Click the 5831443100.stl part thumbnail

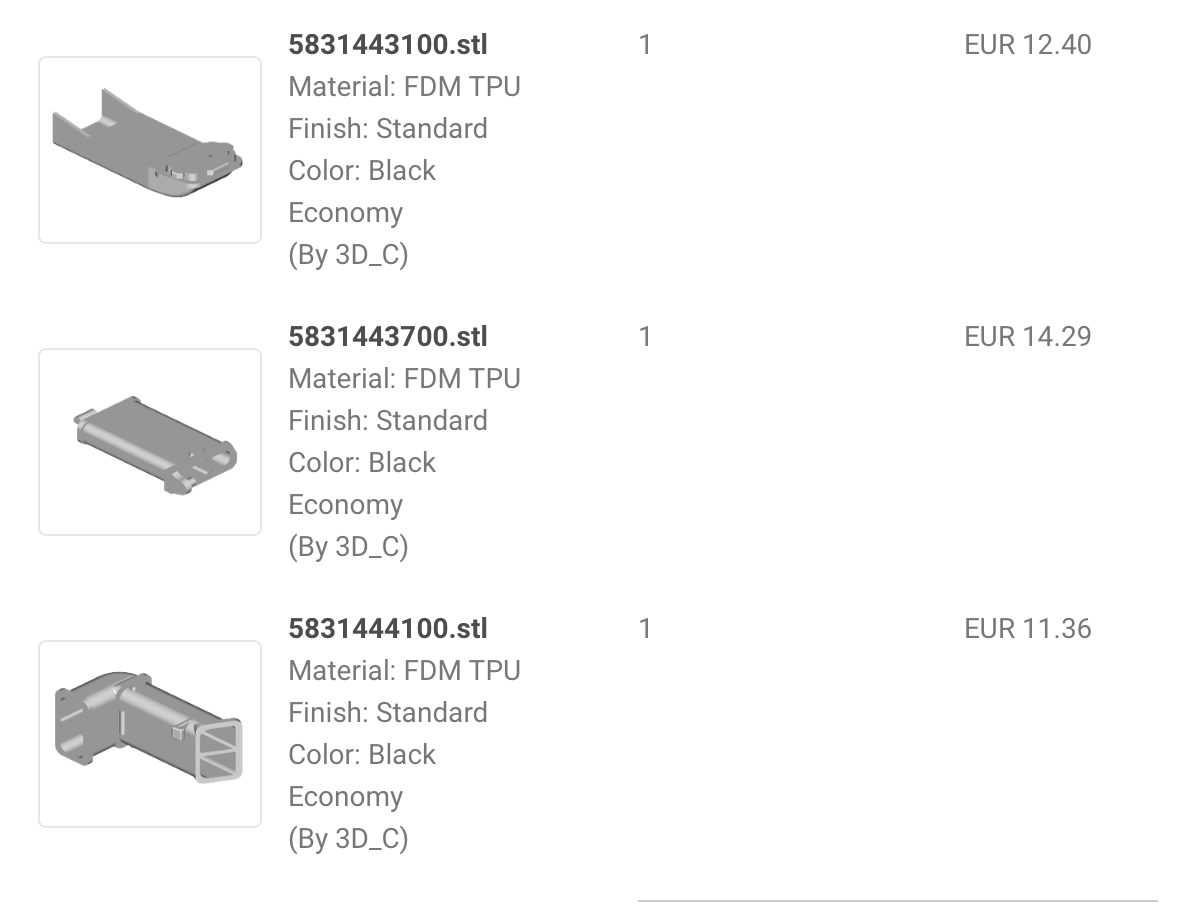coord(150,150)
